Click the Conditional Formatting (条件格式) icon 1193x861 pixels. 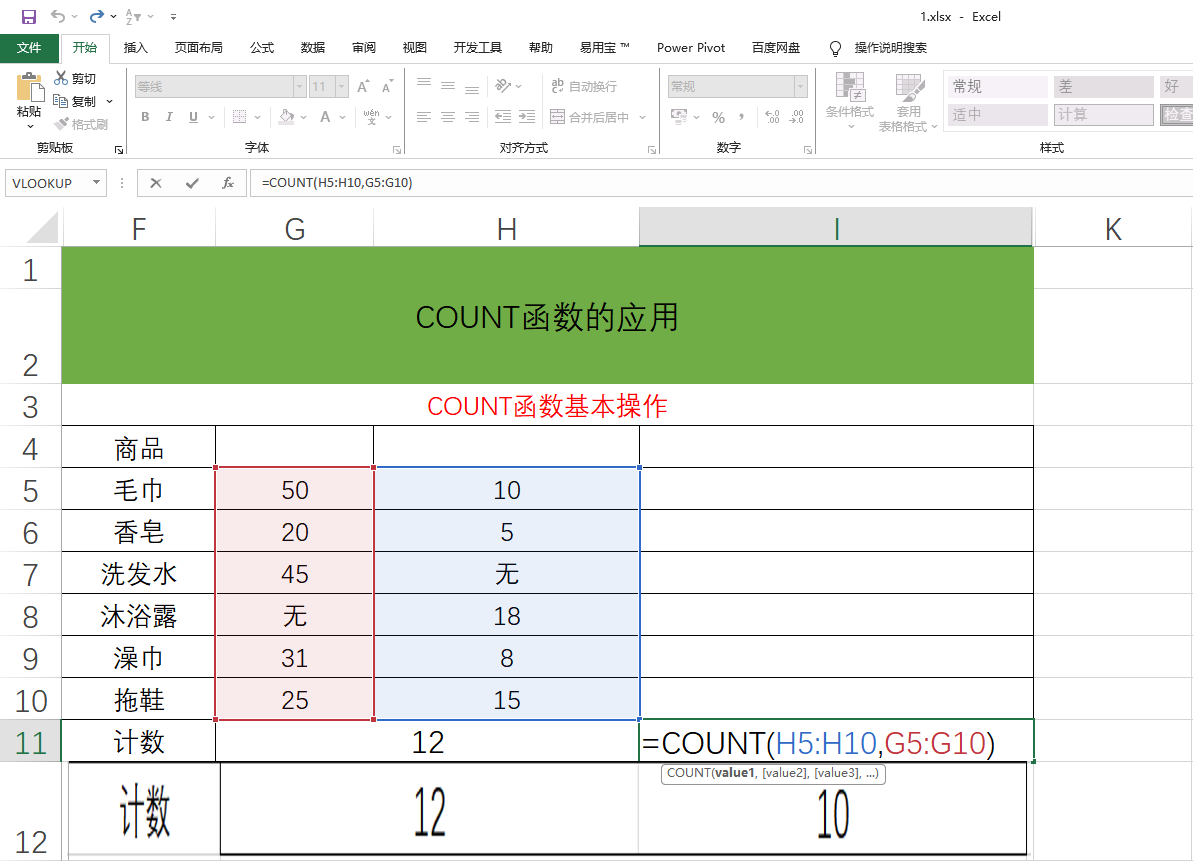pyautogui.click(x=850, y=87)
